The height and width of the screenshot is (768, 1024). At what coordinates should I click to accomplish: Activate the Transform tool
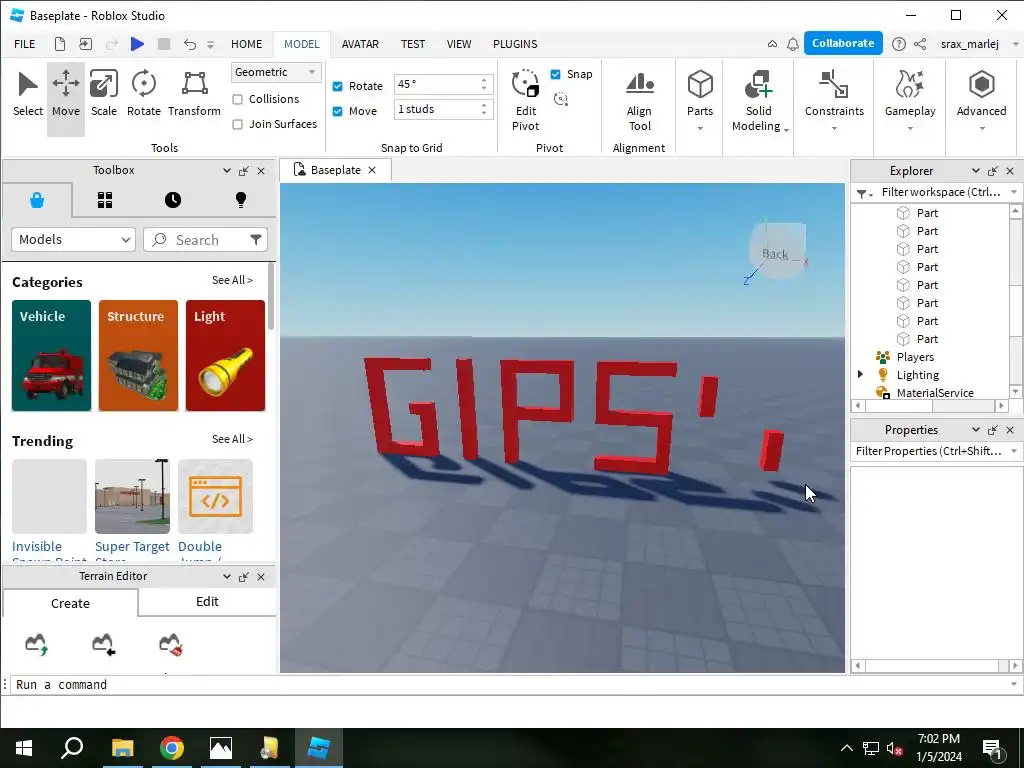tap(194, 95)
